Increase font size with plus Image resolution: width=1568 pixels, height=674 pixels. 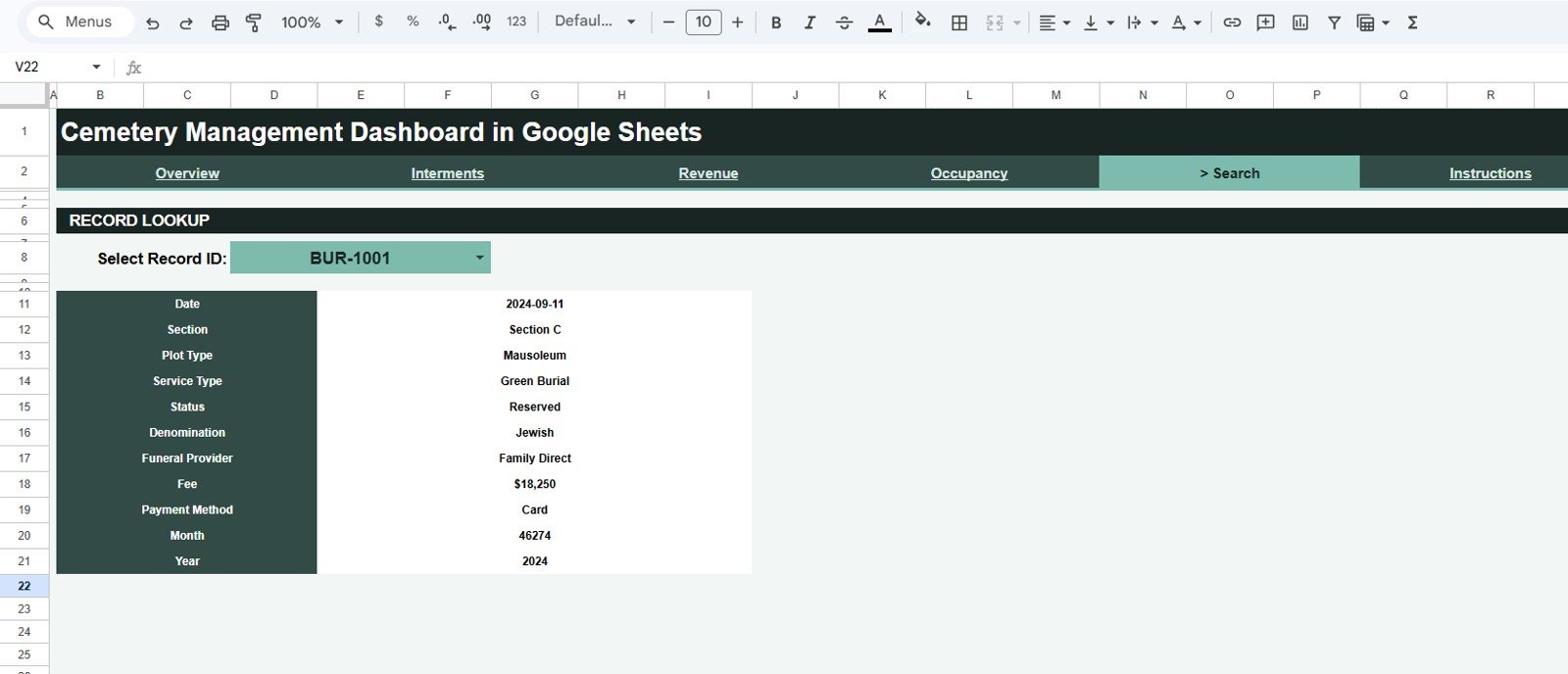coord(738,22)
